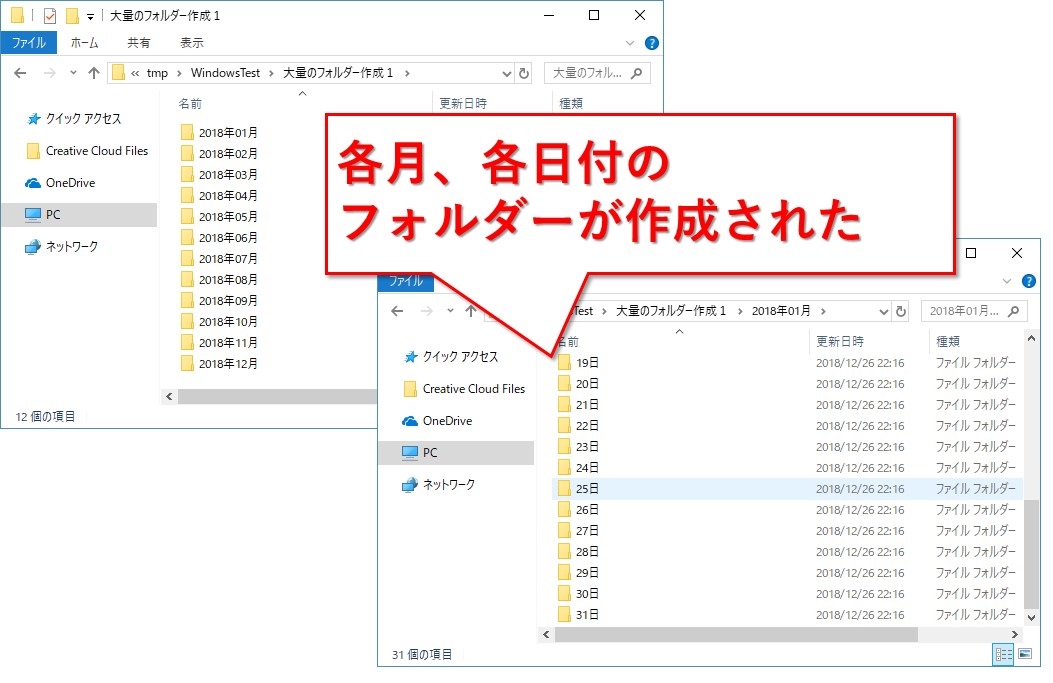Image resolution: width=1053 pixels, height=683 pixels.
Task: Switch to the 表示 ribbon tab
Action: coord(192,42)
